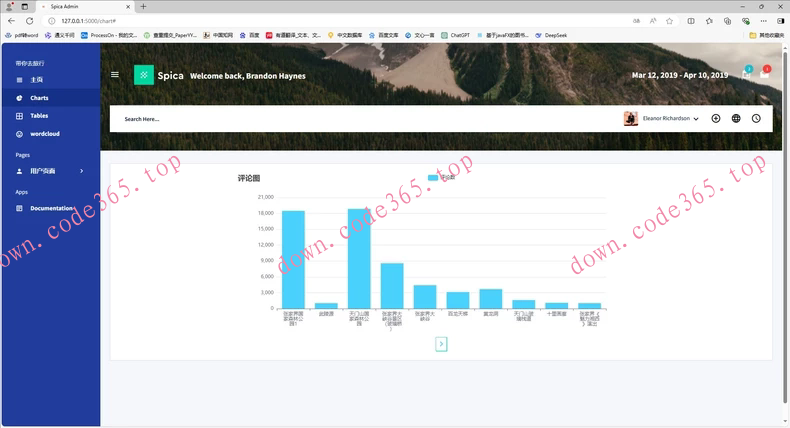The height and width of the screenshot is (428, 790).
Task: Add this page to favorites star
Action: tap(670, 21)
